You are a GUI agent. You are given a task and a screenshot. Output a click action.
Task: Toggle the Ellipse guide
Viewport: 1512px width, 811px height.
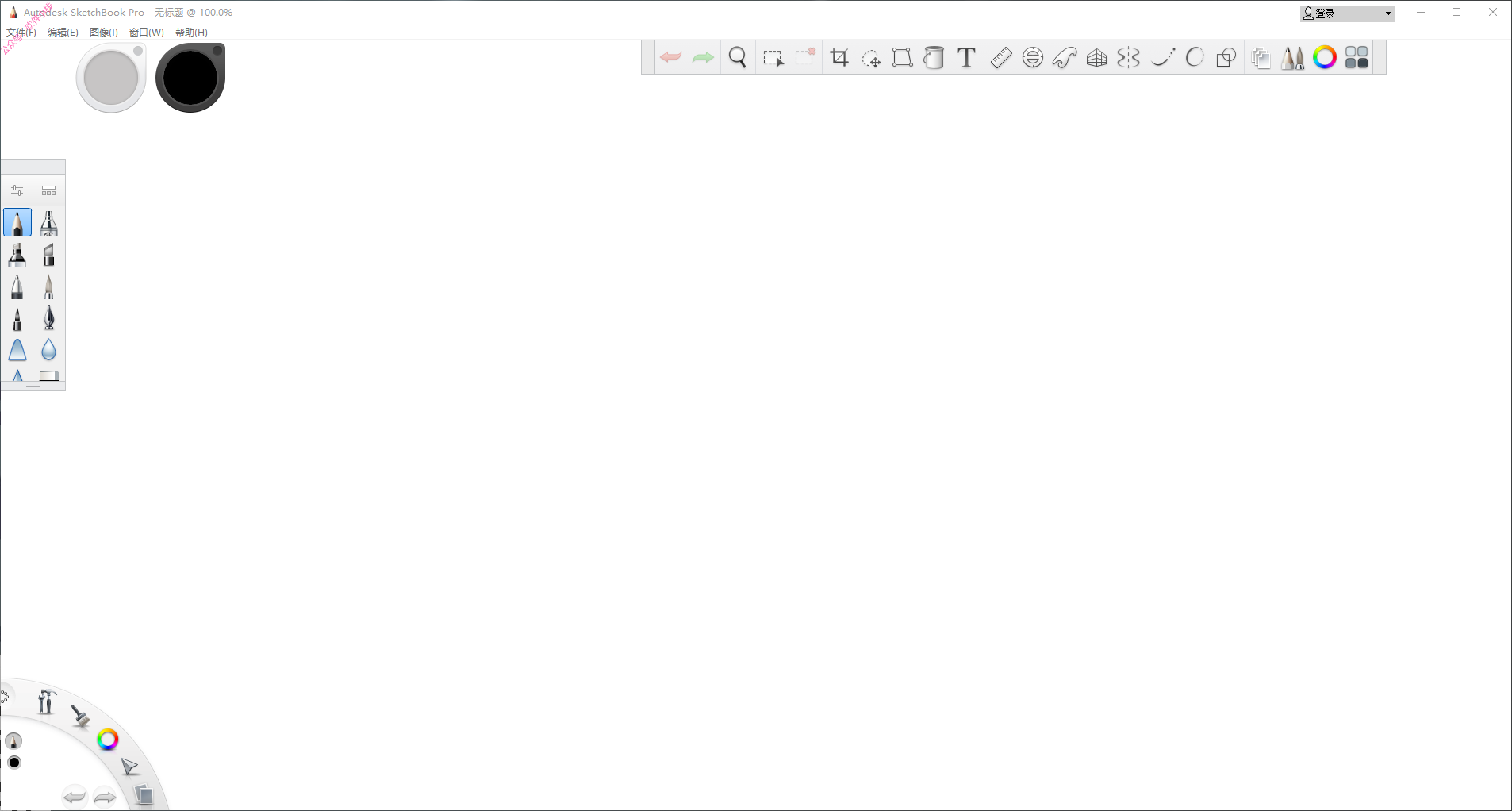tap(1033, 57)
